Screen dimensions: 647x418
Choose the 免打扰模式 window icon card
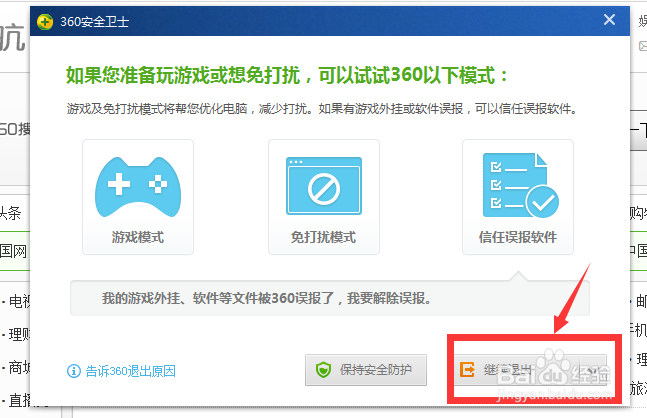pyautogui.click(x=324, y=197)
